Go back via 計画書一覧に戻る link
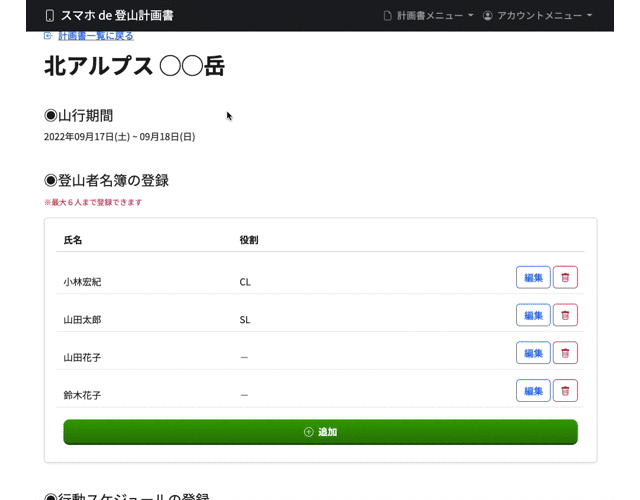 tap(96, 36)
